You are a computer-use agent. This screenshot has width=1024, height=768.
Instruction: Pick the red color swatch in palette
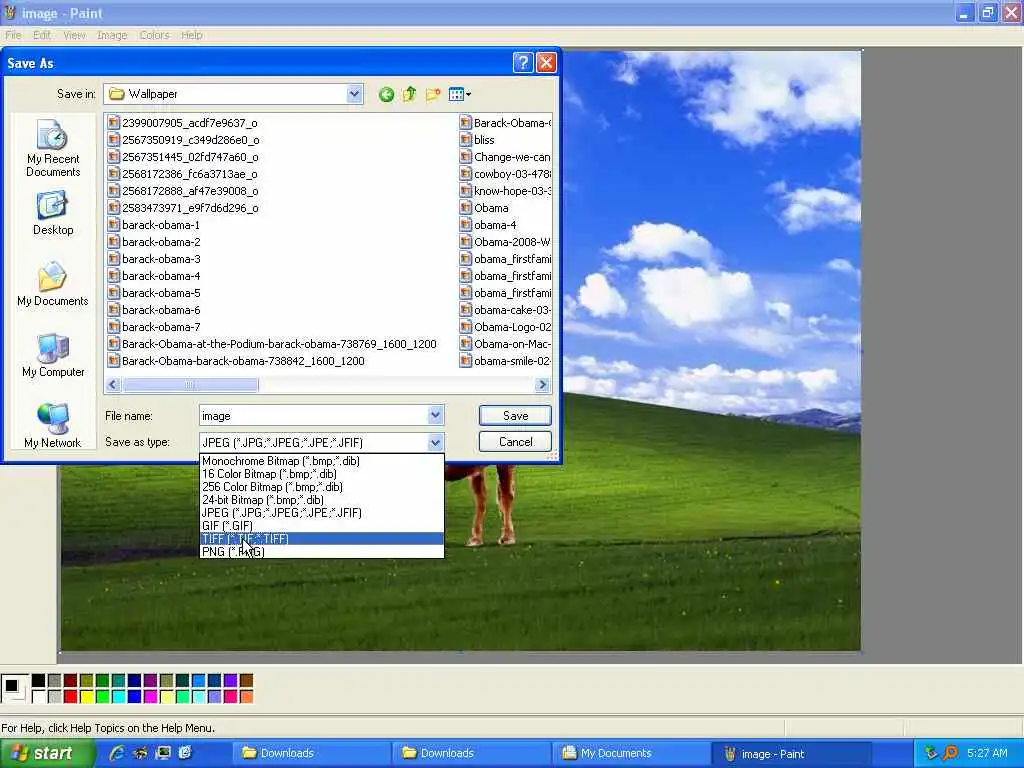(x=71, y=697)
